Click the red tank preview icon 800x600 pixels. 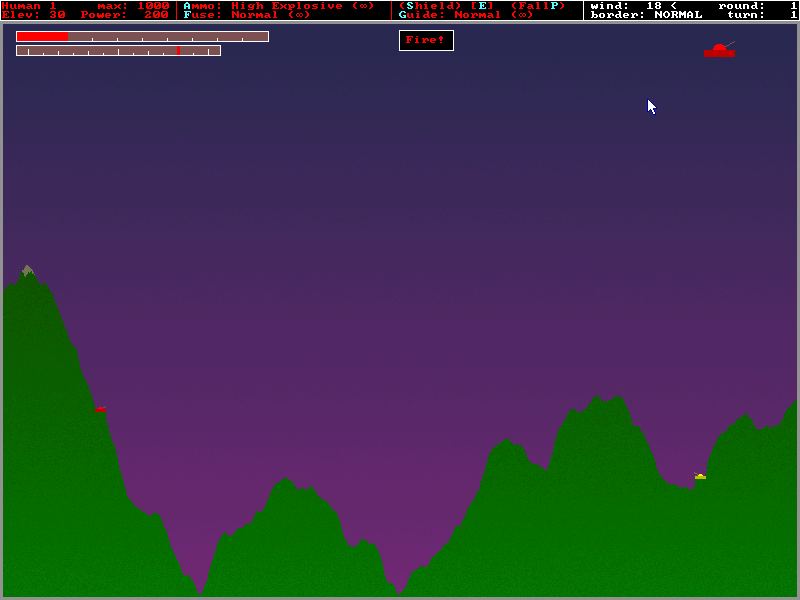coord(719,49)
